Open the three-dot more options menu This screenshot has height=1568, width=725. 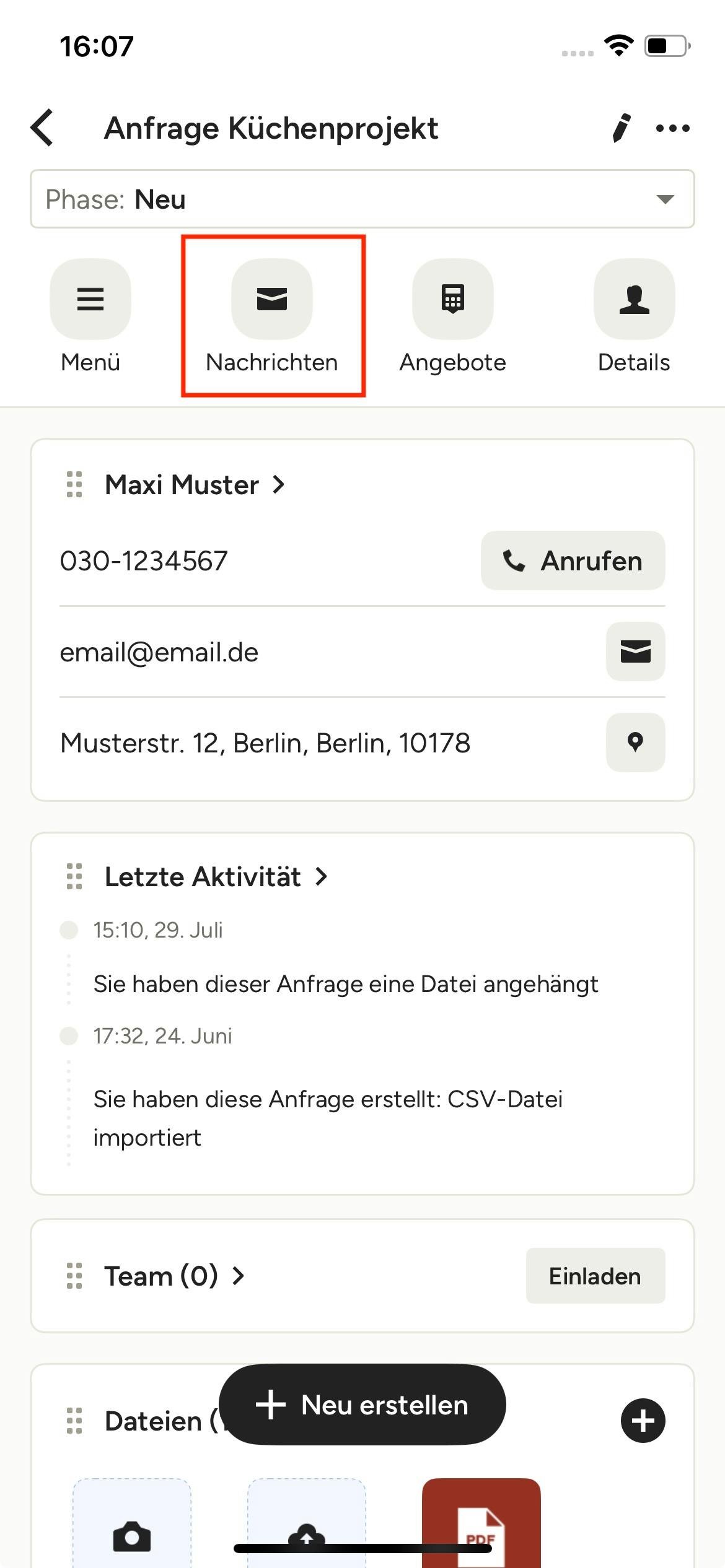pyautogui.click(x=672, y=128)
